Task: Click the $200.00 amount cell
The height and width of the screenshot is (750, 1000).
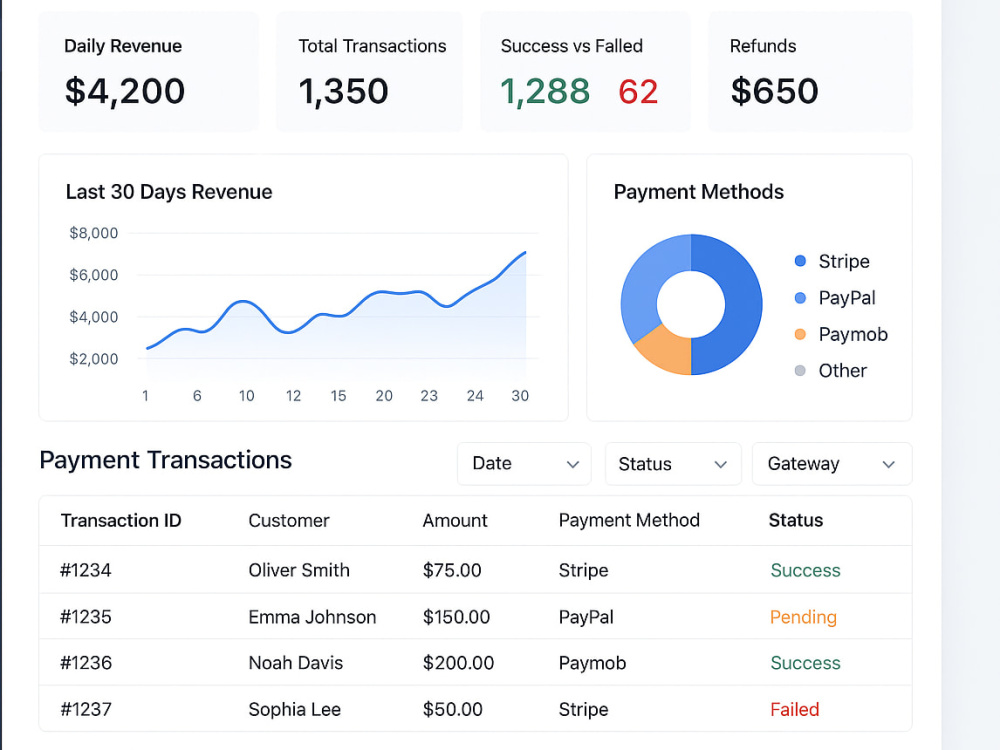Action: (x=458, y=663)
